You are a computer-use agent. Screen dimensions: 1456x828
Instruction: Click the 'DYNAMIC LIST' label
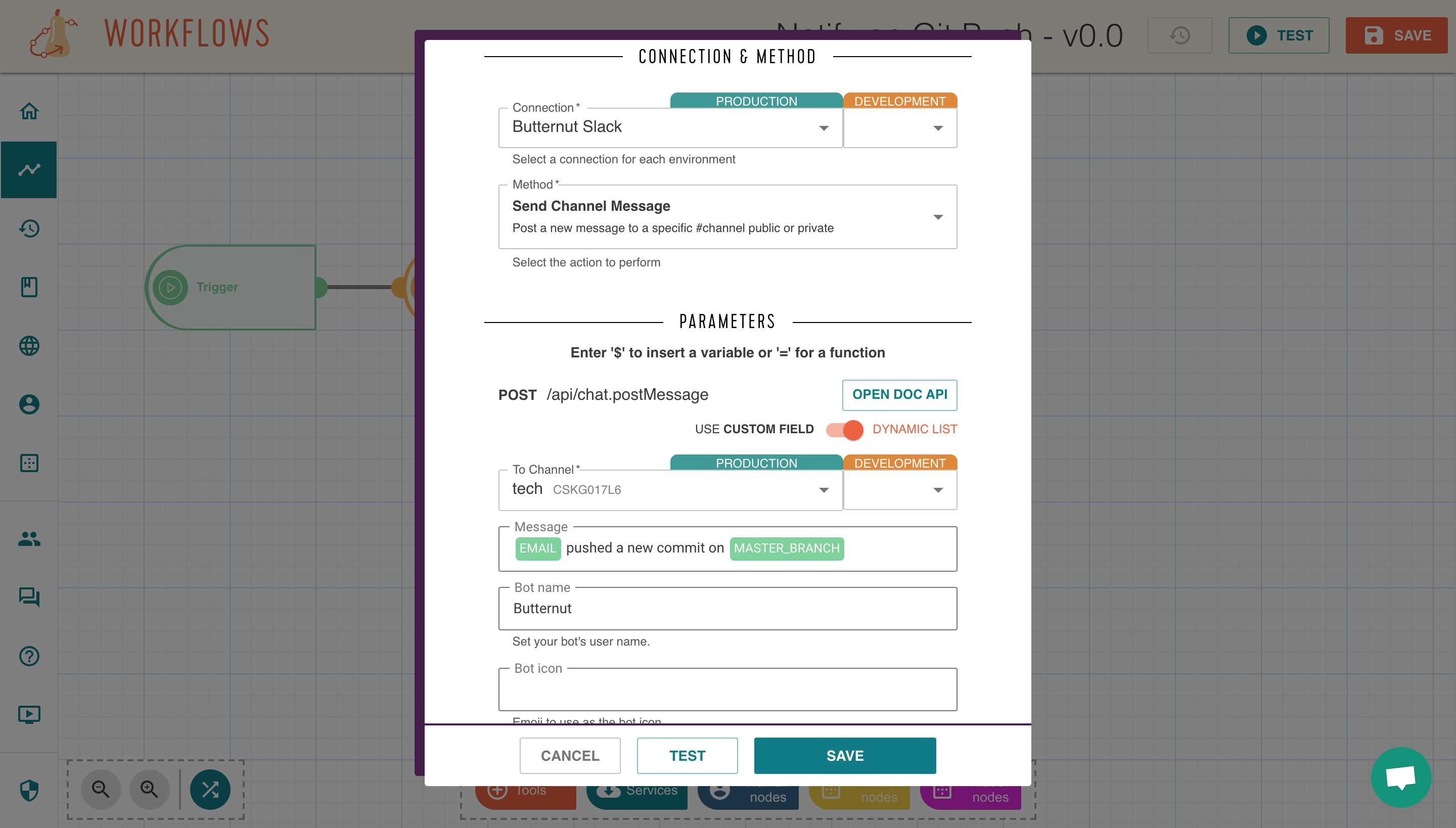pos(915,429)
